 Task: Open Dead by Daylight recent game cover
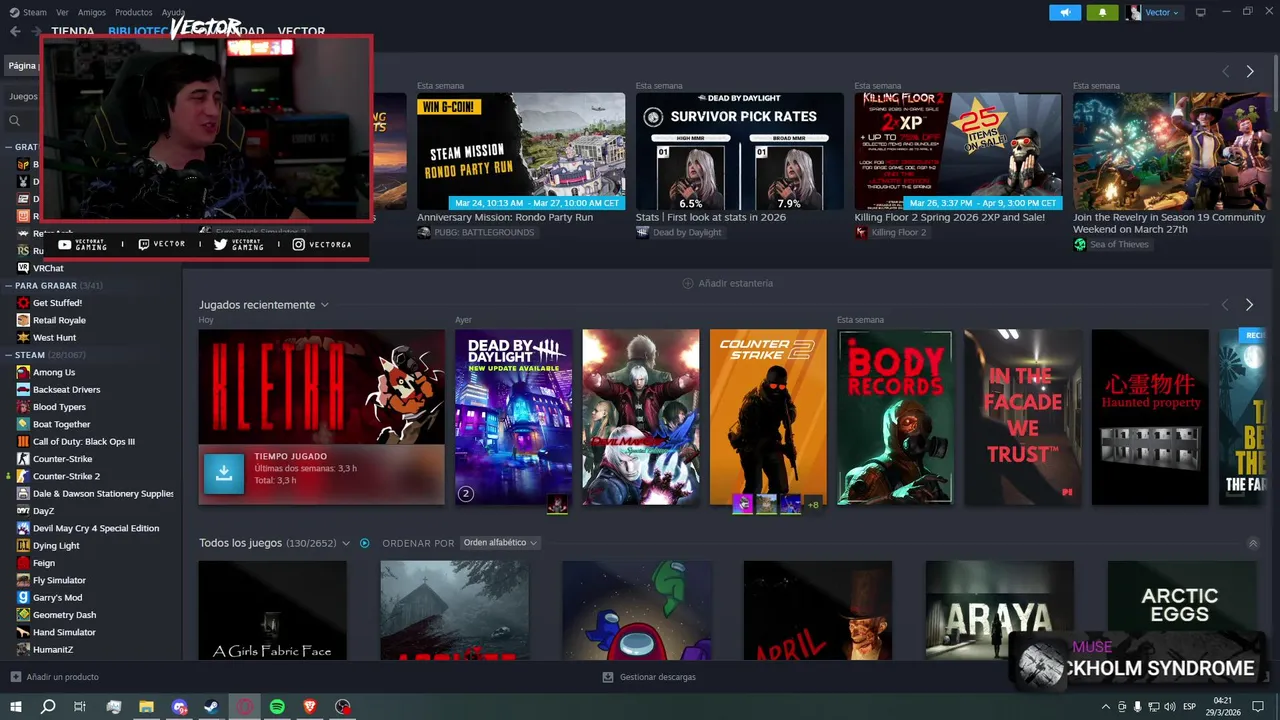pyautogui.click(x=514, y=417)
